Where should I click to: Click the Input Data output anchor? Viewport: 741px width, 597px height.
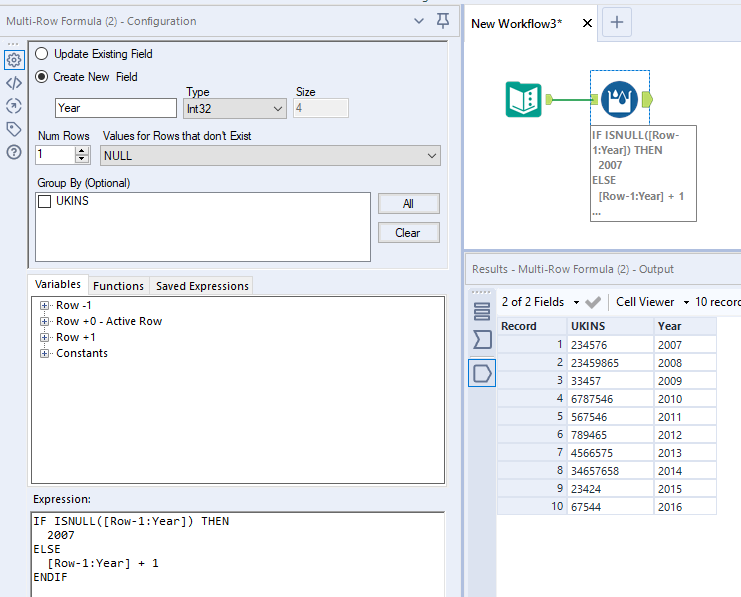[549, 99]
